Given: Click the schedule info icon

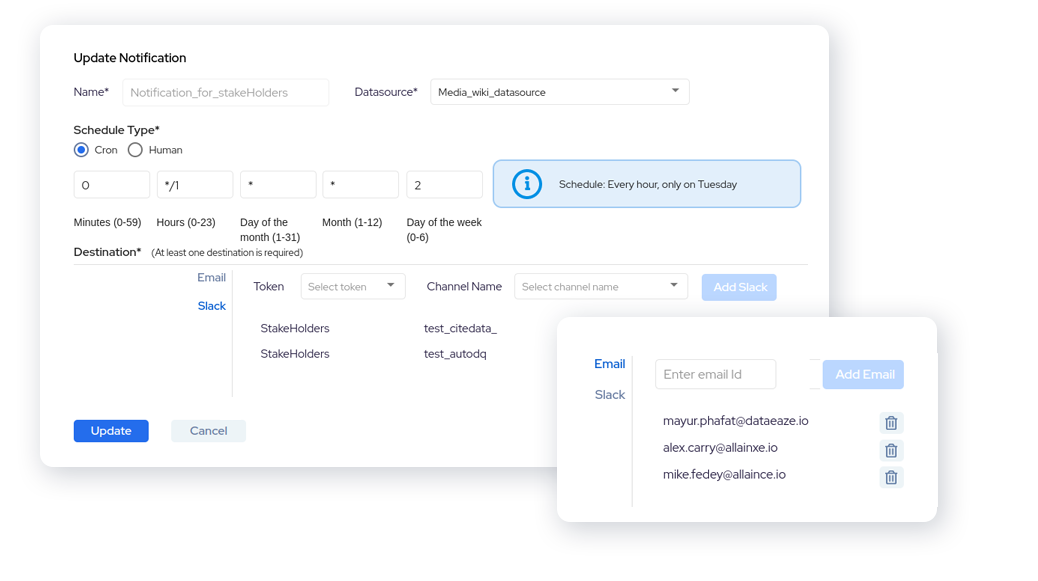Looking at the screenshot, I should pyautogui.click(x=527, y=185).
